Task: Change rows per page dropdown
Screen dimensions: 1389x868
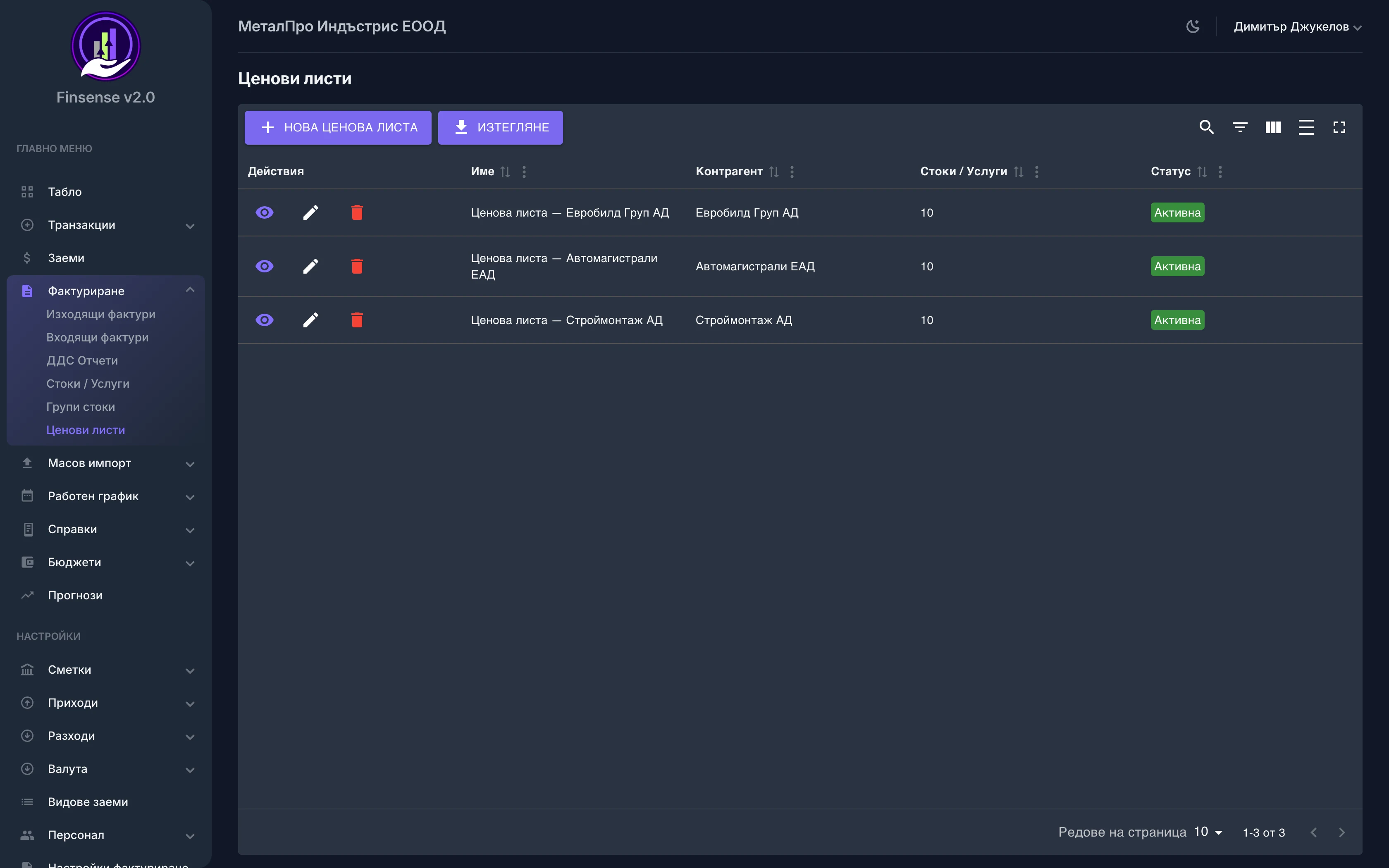Action: (1208, 832)
